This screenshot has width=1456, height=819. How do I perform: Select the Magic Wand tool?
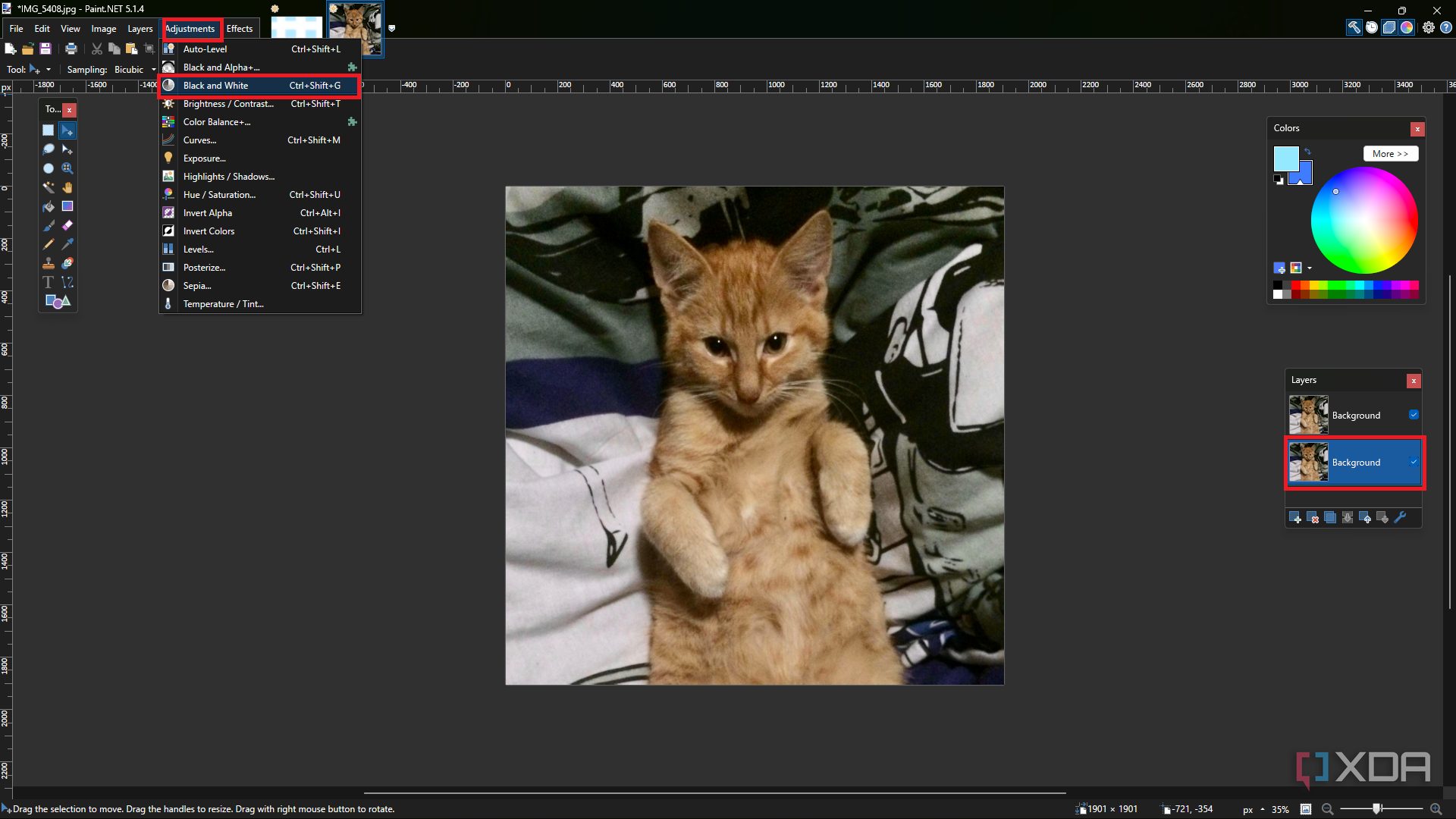(49, 187)
